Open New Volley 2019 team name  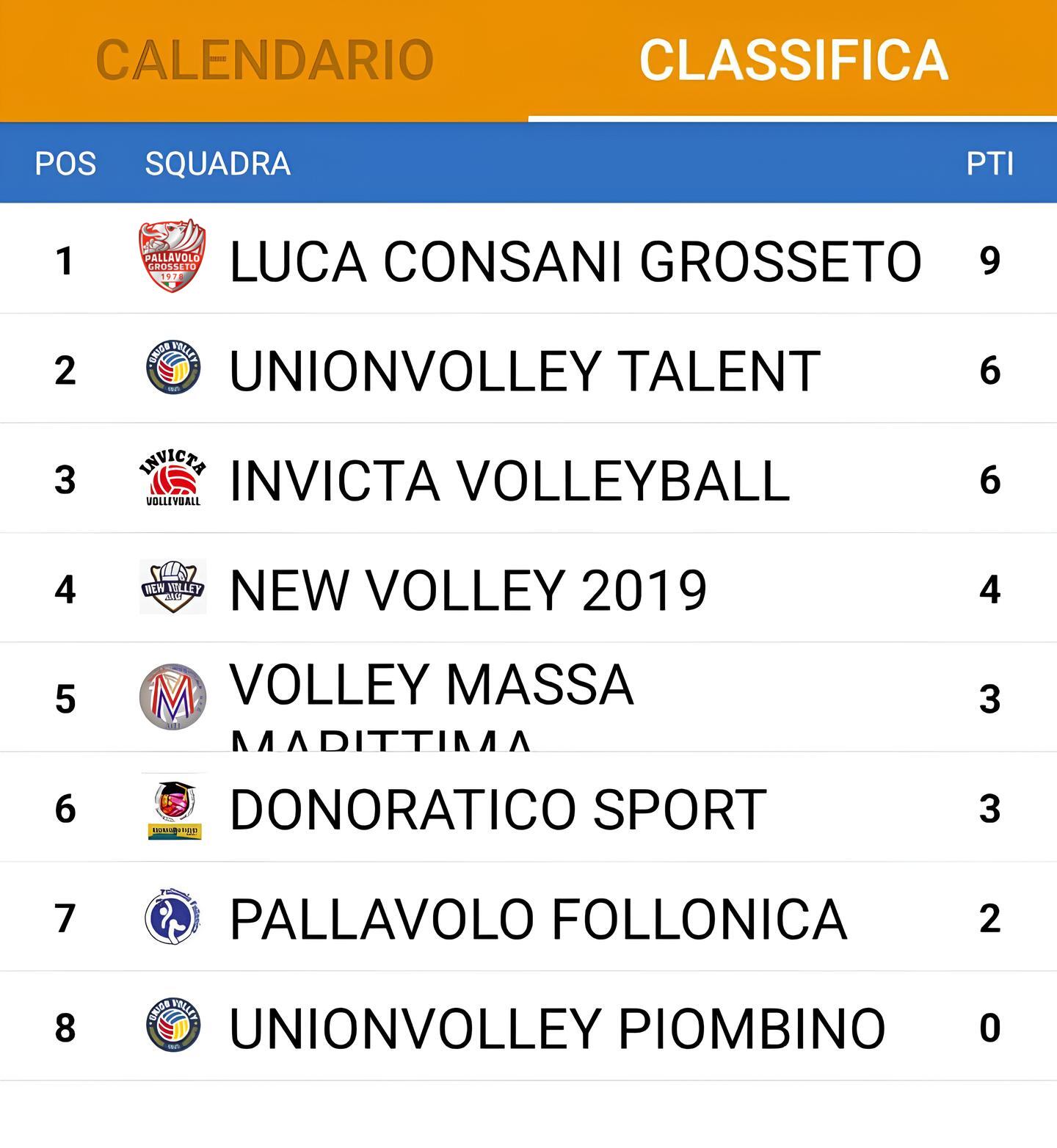[x=468, y=590]
